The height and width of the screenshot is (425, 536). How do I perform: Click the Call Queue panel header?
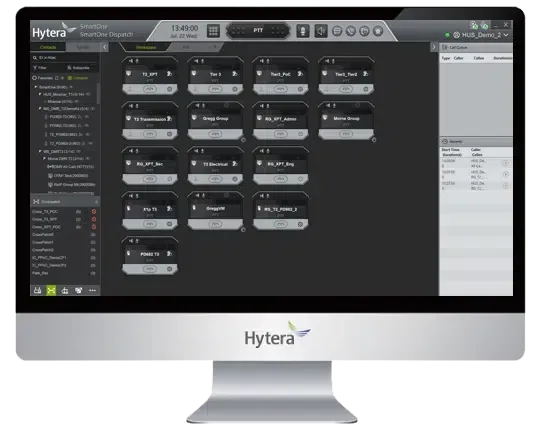pos(475,47)
